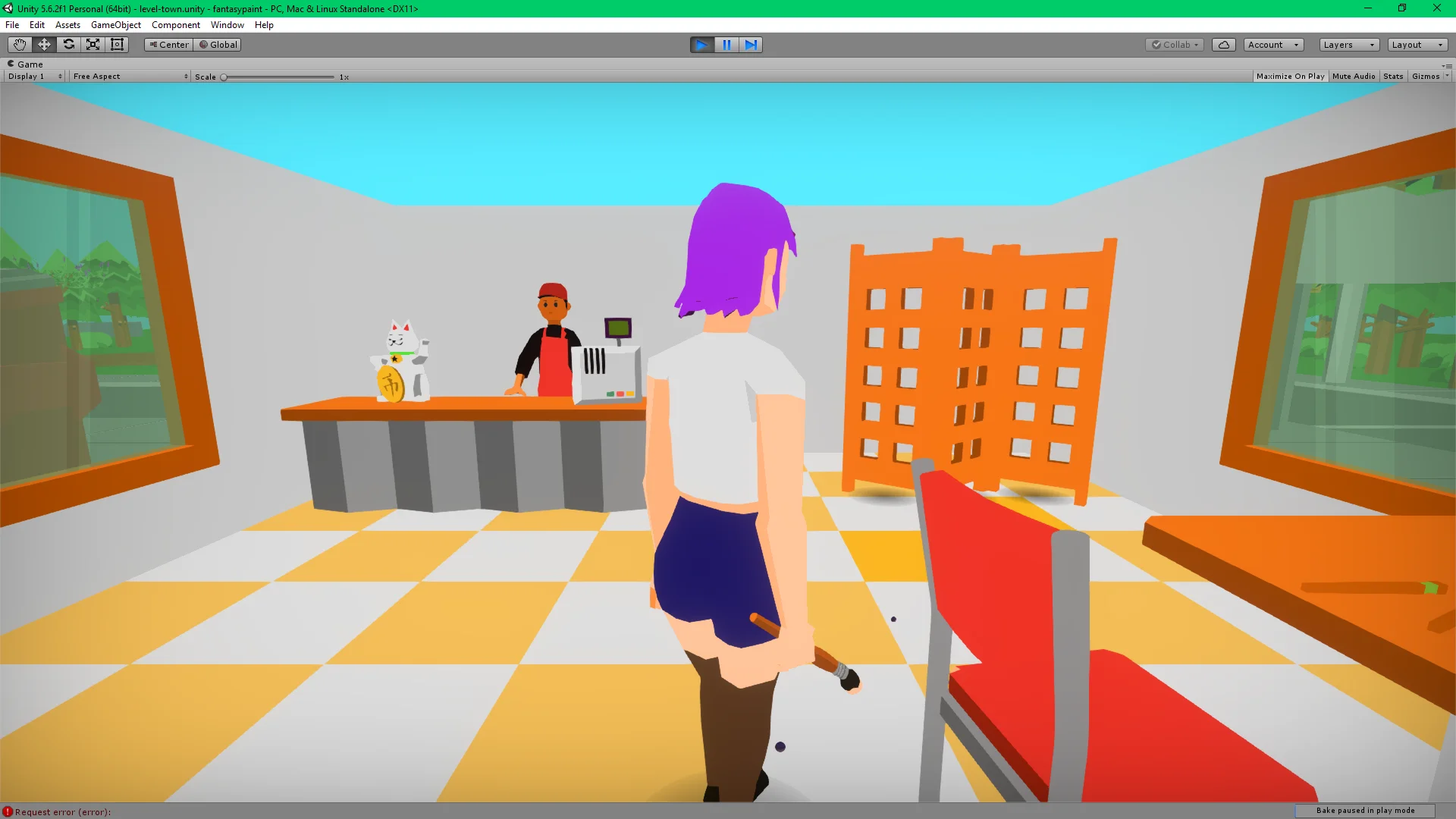The width and height of the screenshot is (1456, 819).
Task: Open the Assets menu
Action: 67,25
